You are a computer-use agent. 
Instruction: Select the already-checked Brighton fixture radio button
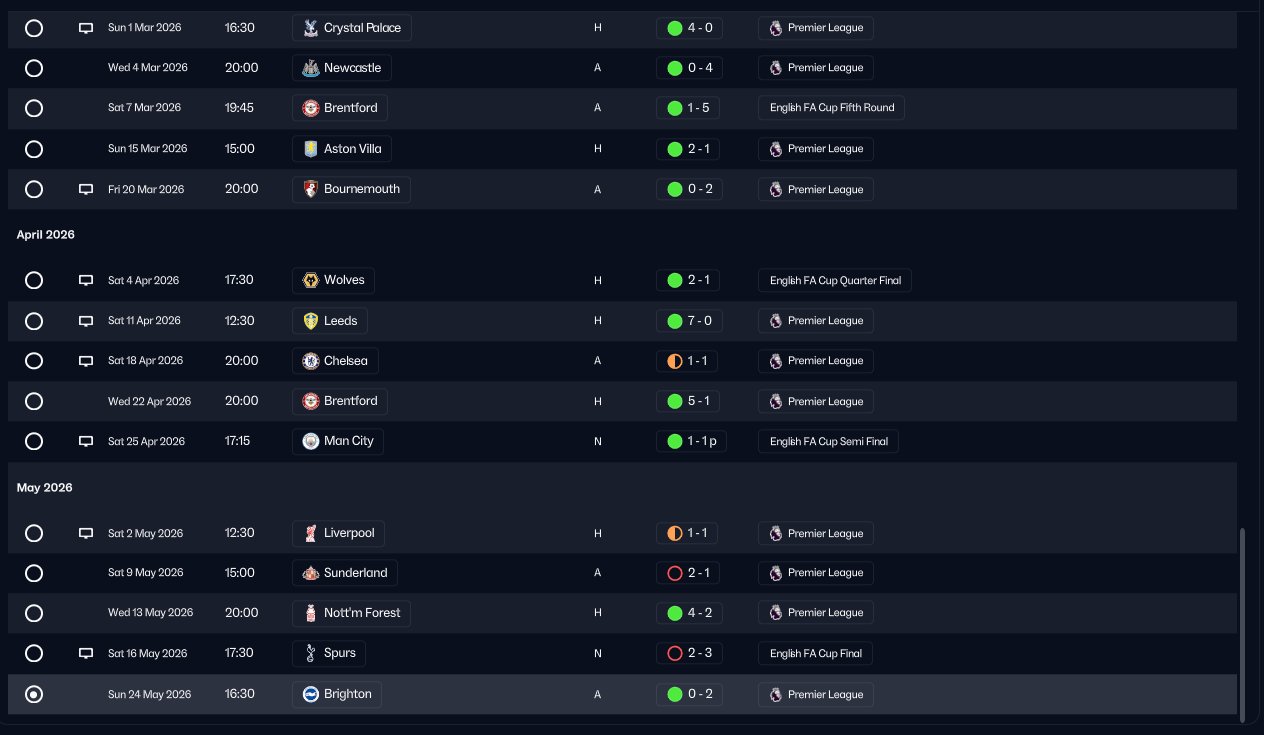click(x=34, y=694)
